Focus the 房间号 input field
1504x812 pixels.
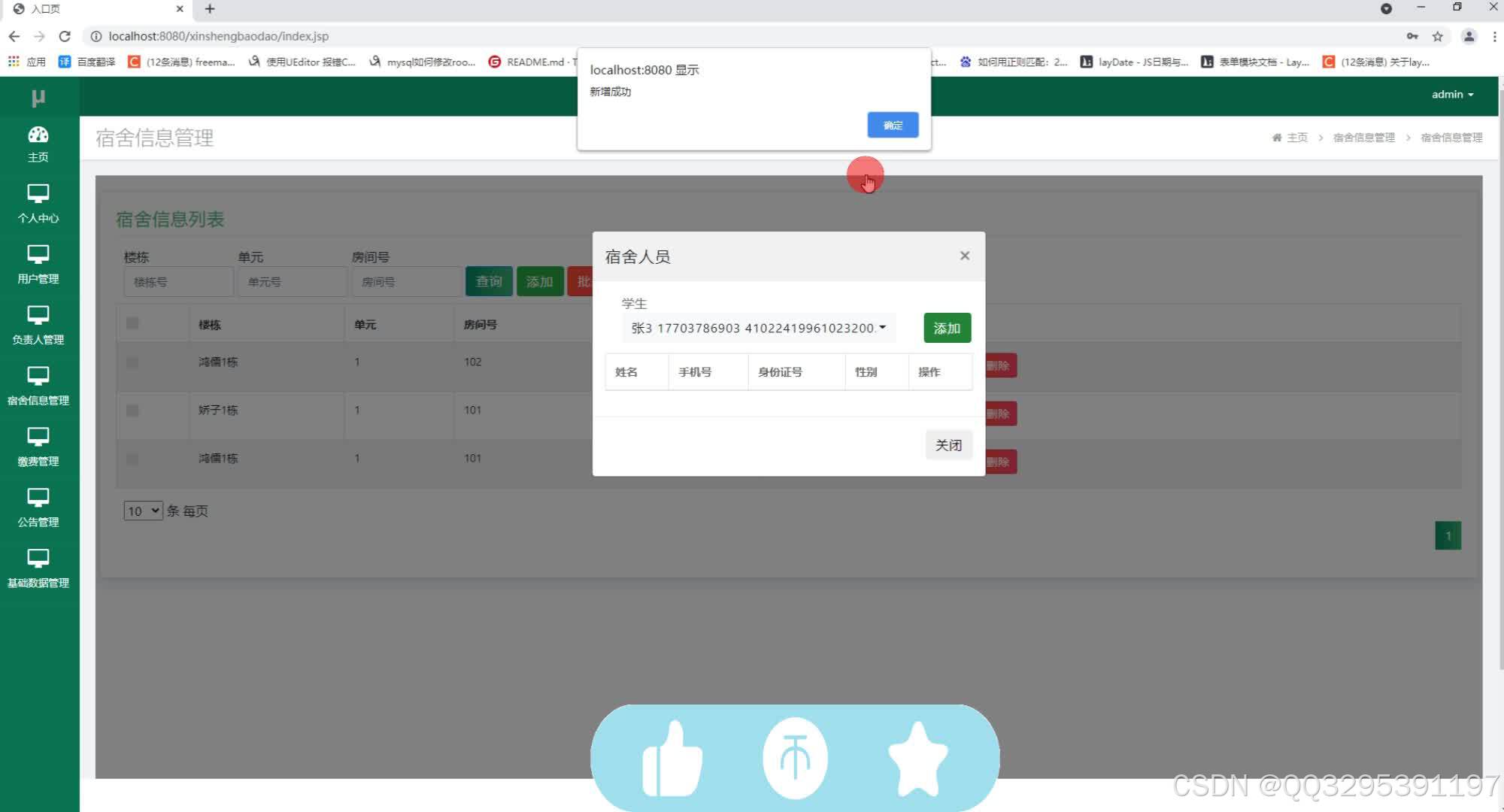pyautogui.click(x=407, y=282)
